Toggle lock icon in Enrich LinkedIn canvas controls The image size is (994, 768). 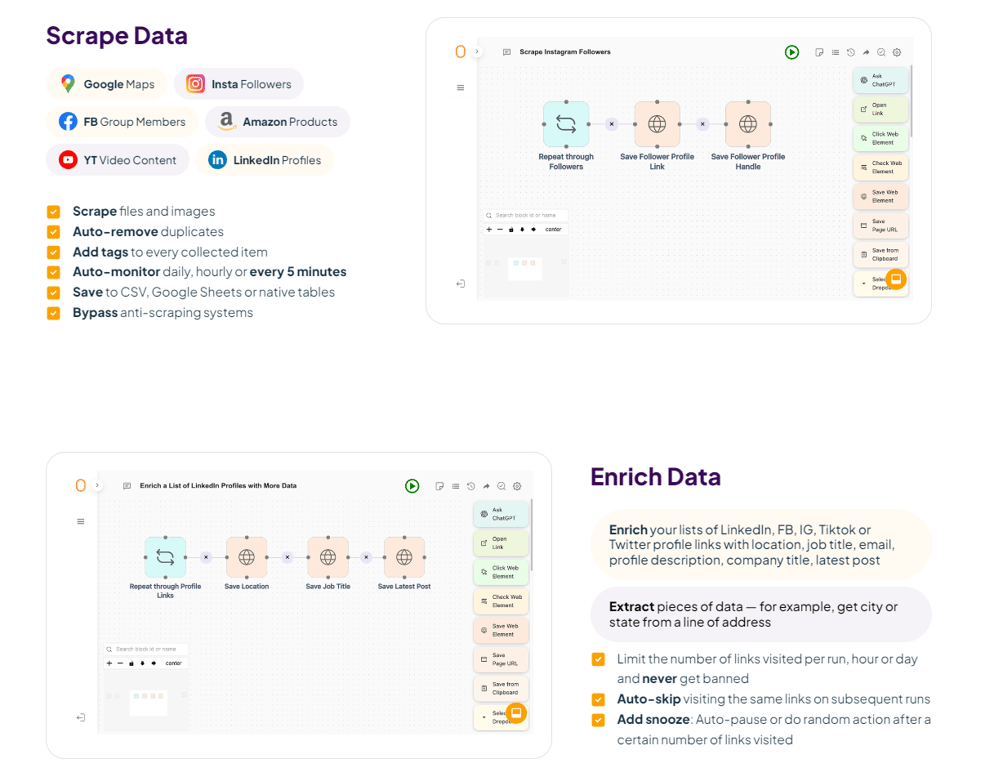[x=131, y=663]
